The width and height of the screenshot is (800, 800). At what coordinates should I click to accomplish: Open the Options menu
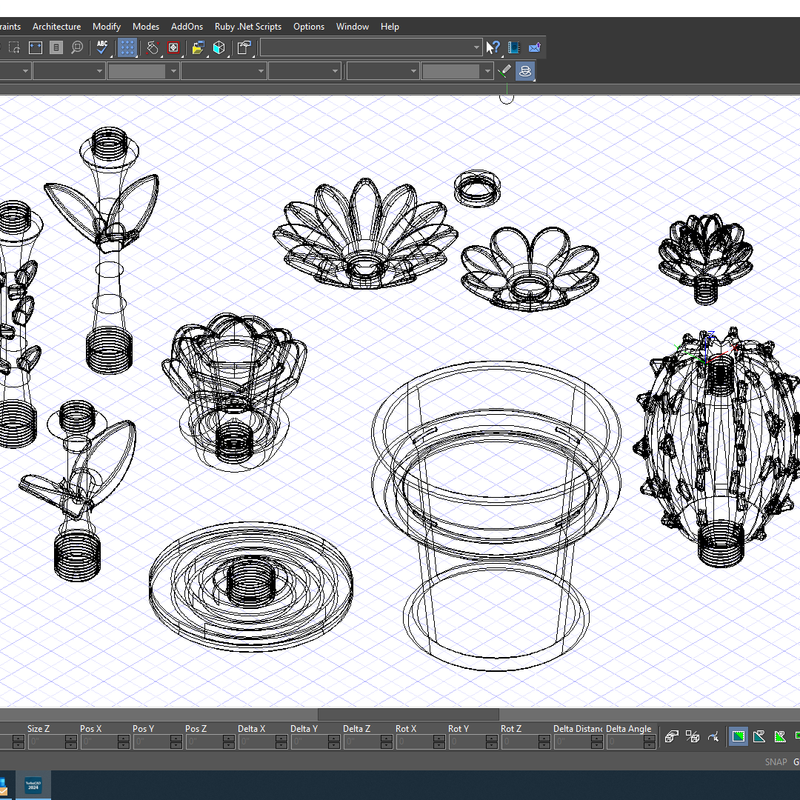pyautogui.click(x=309, y=27)
